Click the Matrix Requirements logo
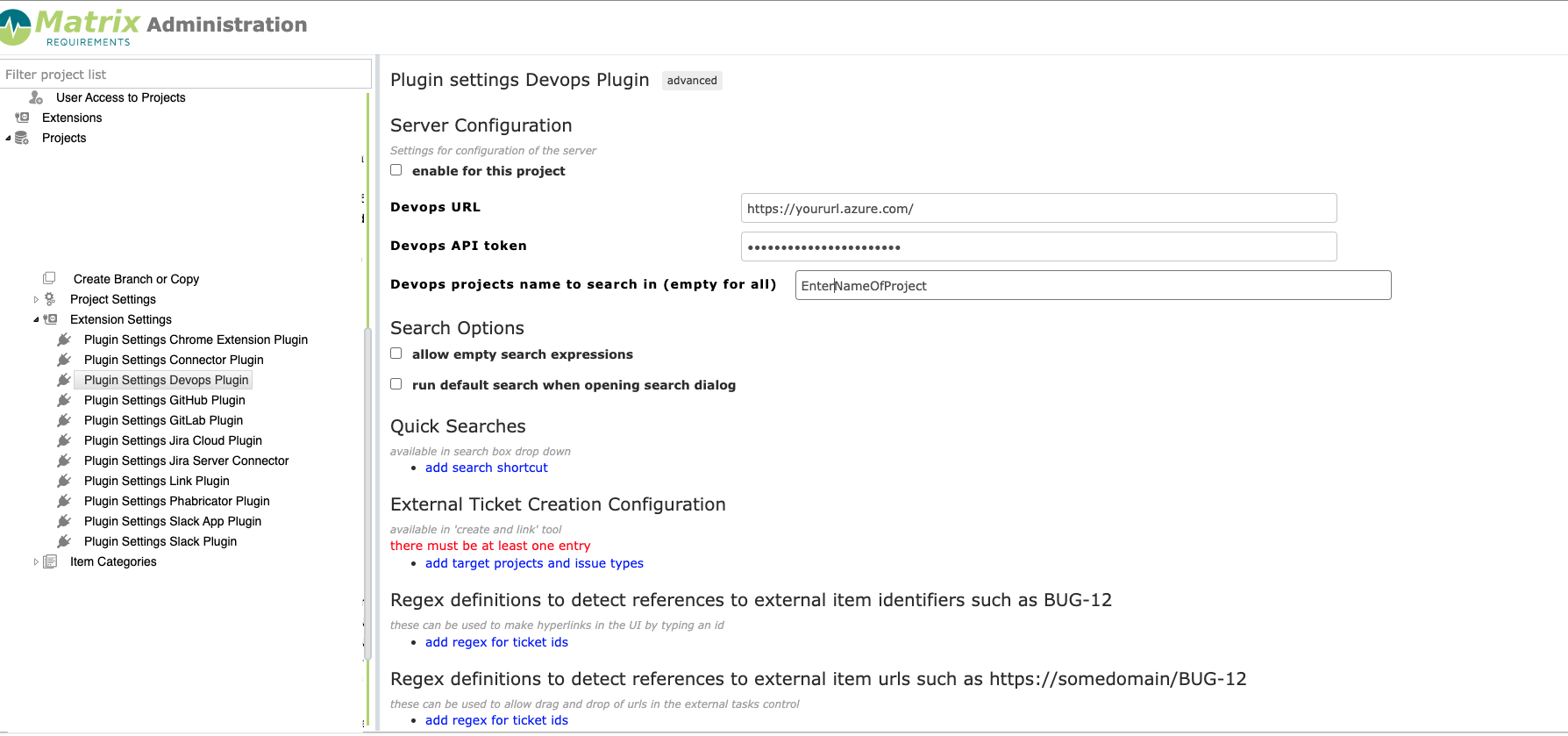Viewport: 1568px width, 736px height. coord(71,27)
